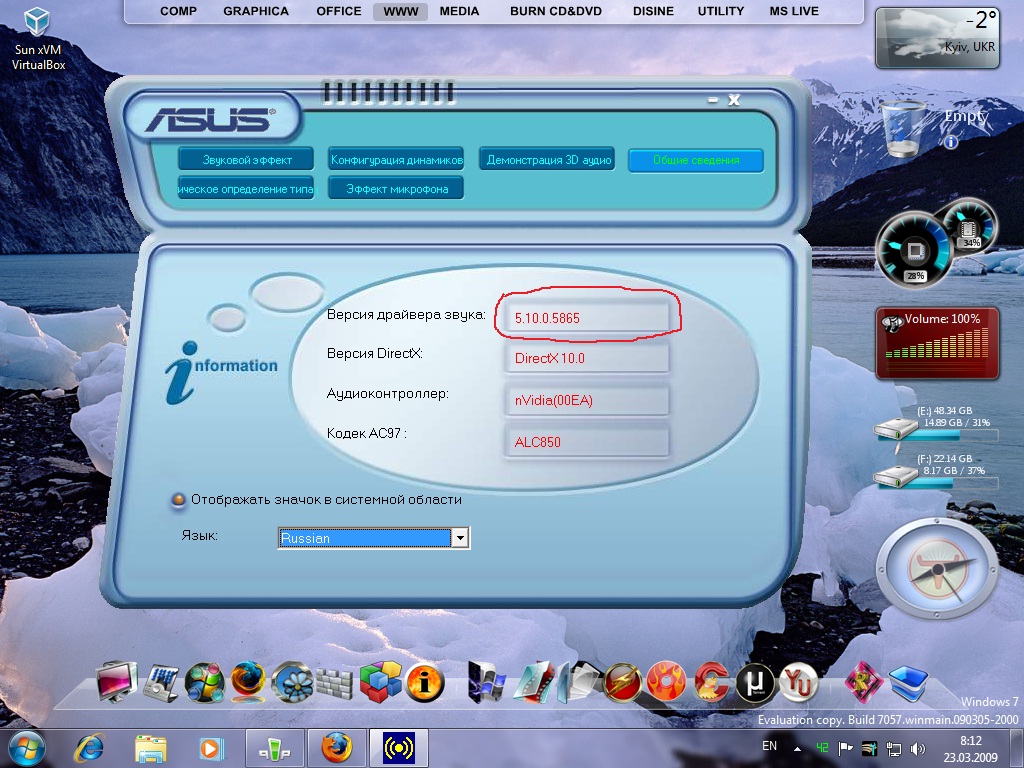Click the monitor icon in the dock
Viewport: 1024px width, 768px height.
pos(116,682)
